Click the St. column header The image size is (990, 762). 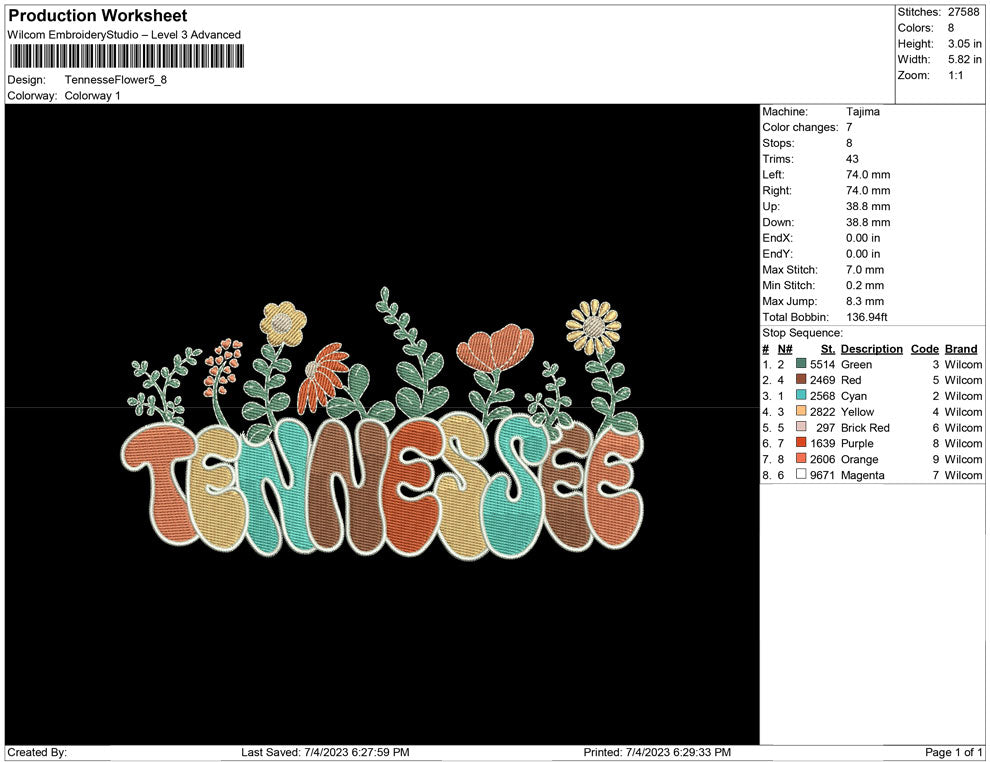point(827,349)
